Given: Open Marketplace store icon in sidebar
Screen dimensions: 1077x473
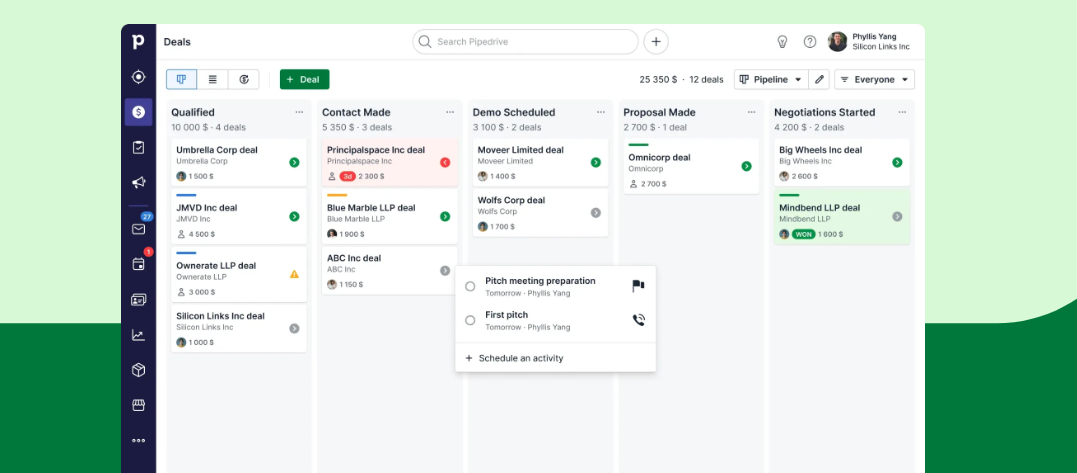Looking at the screenshot, I should tap(138, 405).
